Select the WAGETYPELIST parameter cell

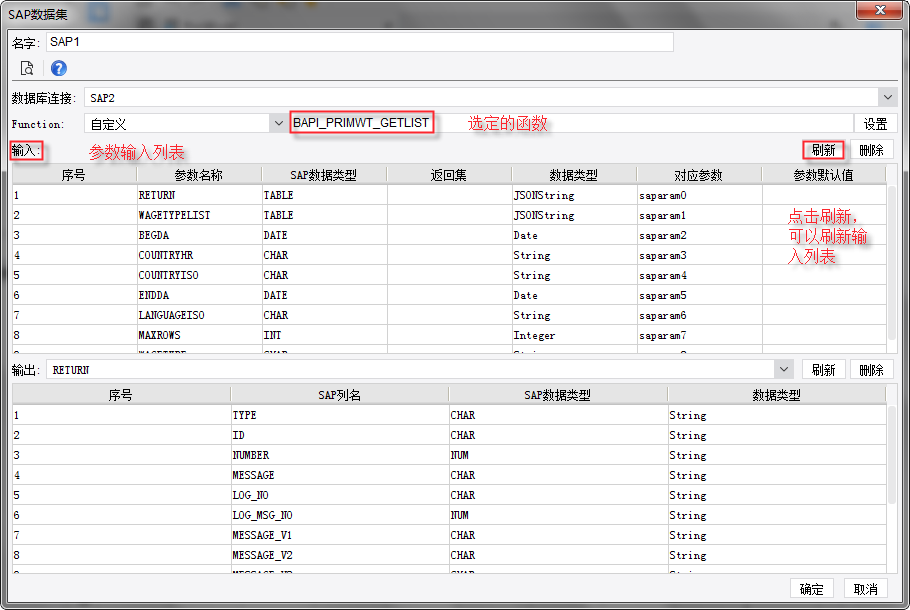pyautogui.click(x=199, y=215)
